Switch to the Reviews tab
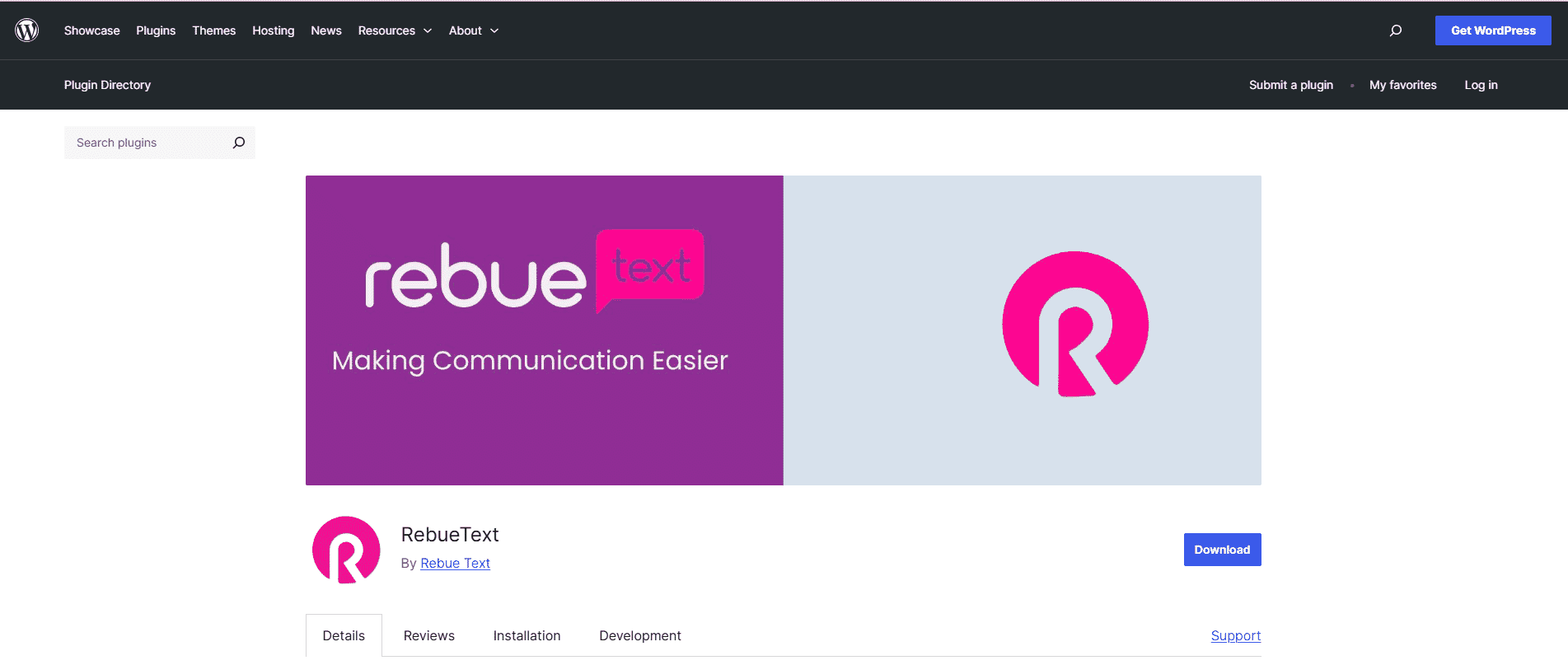 (x=429, y=635)
